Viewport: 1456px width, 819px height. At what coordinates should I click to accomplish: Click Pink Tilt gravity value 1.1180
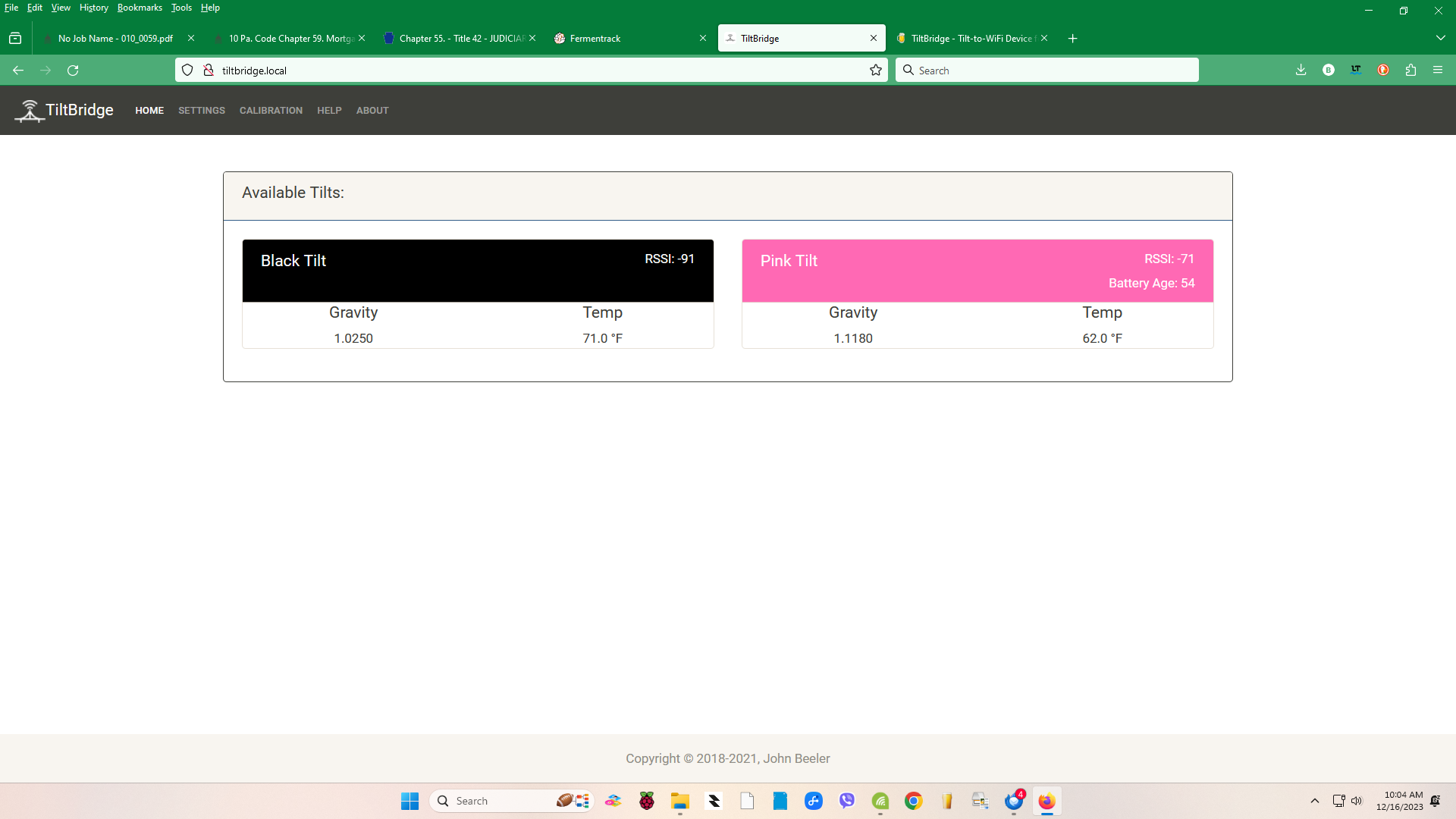(x=853, y=338)
